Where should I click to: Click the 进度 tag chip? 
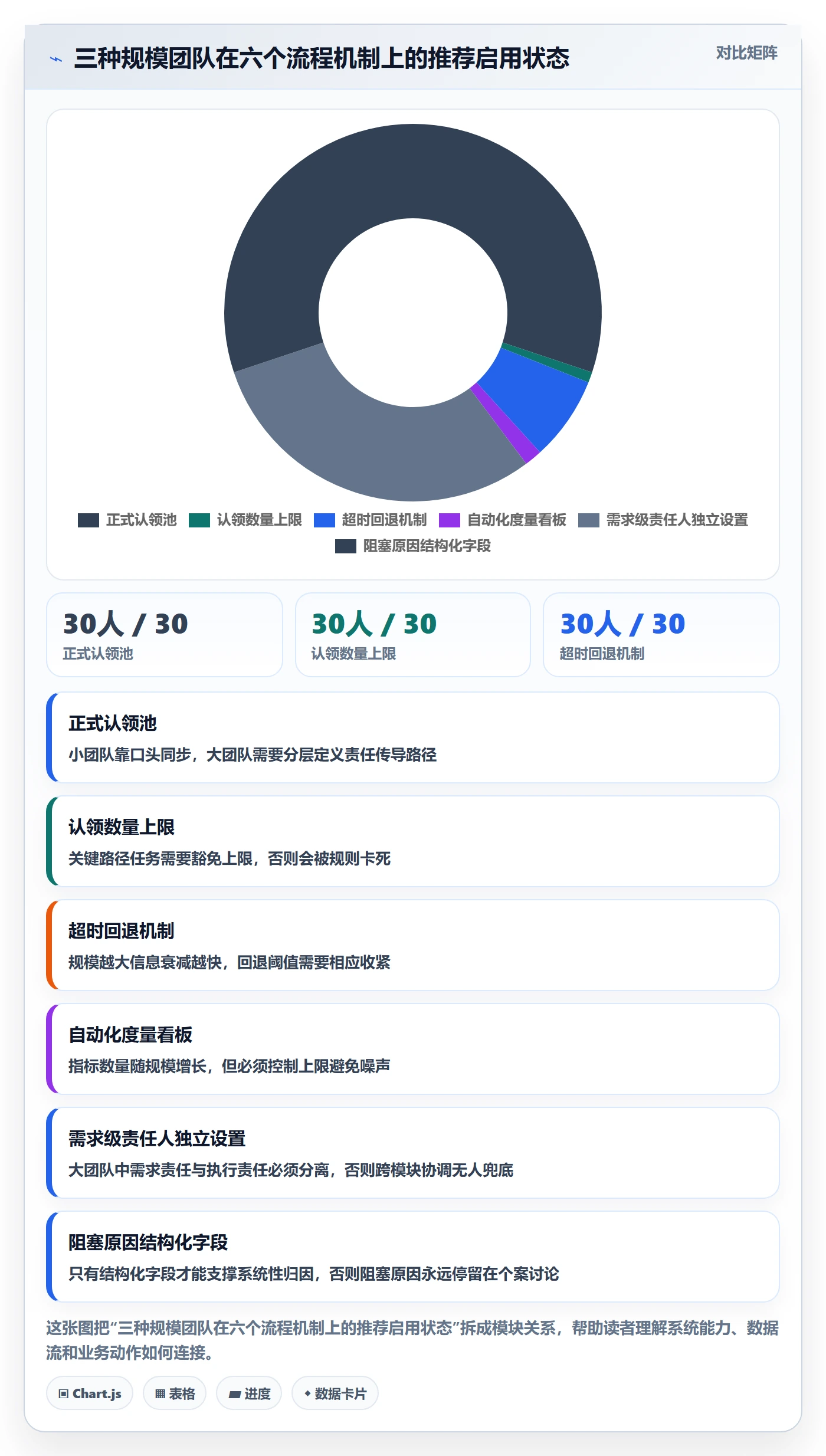pyautogui.click(x=249, y=1393)
